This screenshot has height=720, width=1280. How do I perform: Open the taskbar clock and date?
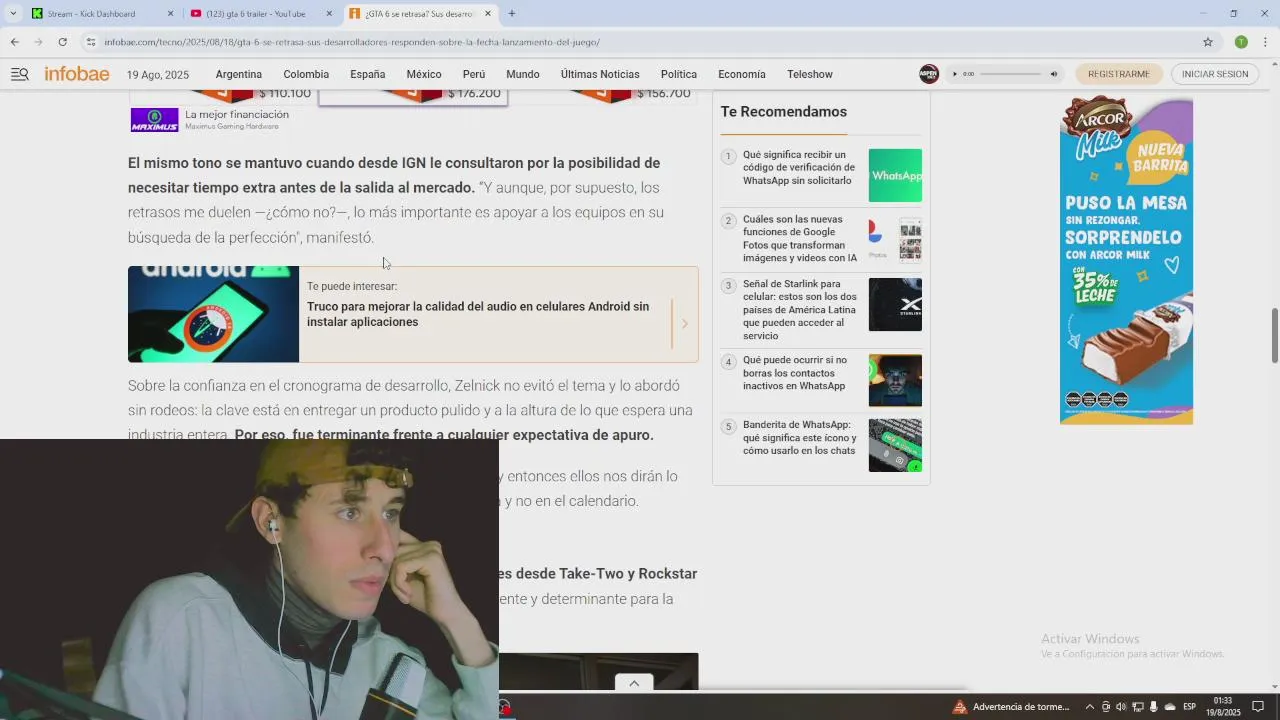(x=1223, y=707)
